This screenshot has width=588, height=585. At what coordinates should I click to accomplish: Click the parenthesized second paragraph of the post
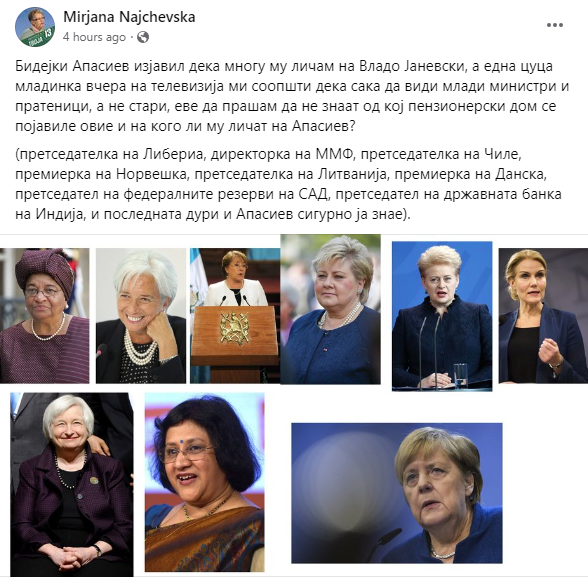click(x=289, y=184)
